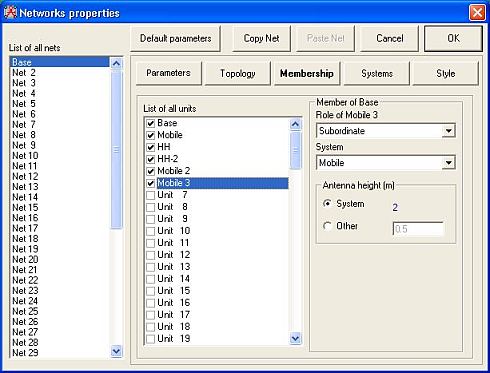The image size is (490, 373).
Task: Select the System antenna height radio button
Action: tap(327, 204)
